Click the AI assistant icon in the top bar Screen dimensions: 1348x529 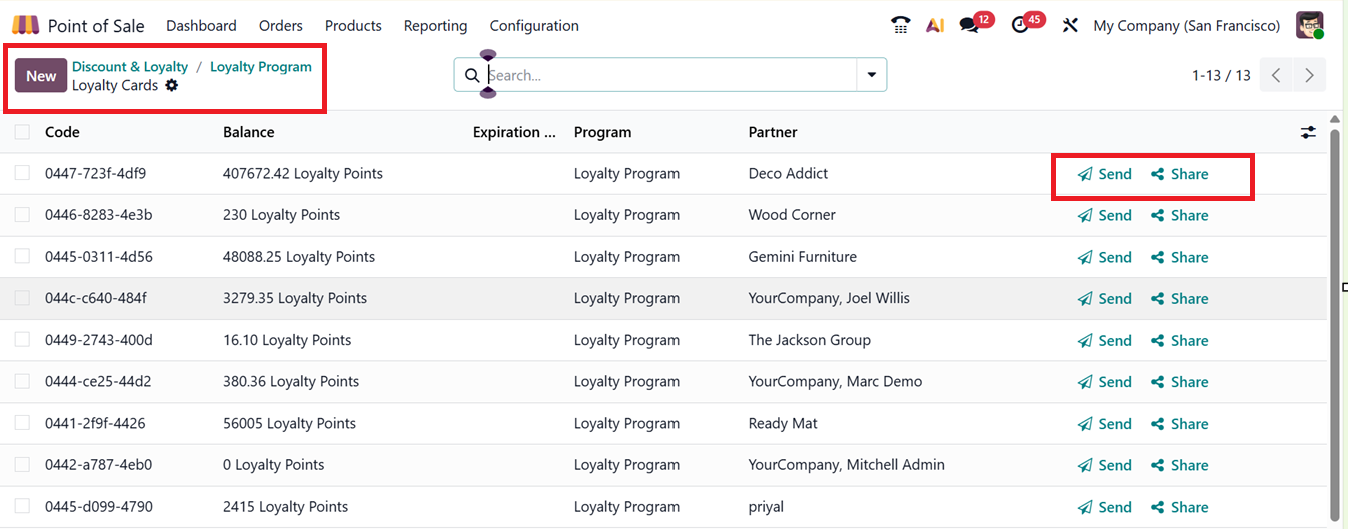[935, 26]
